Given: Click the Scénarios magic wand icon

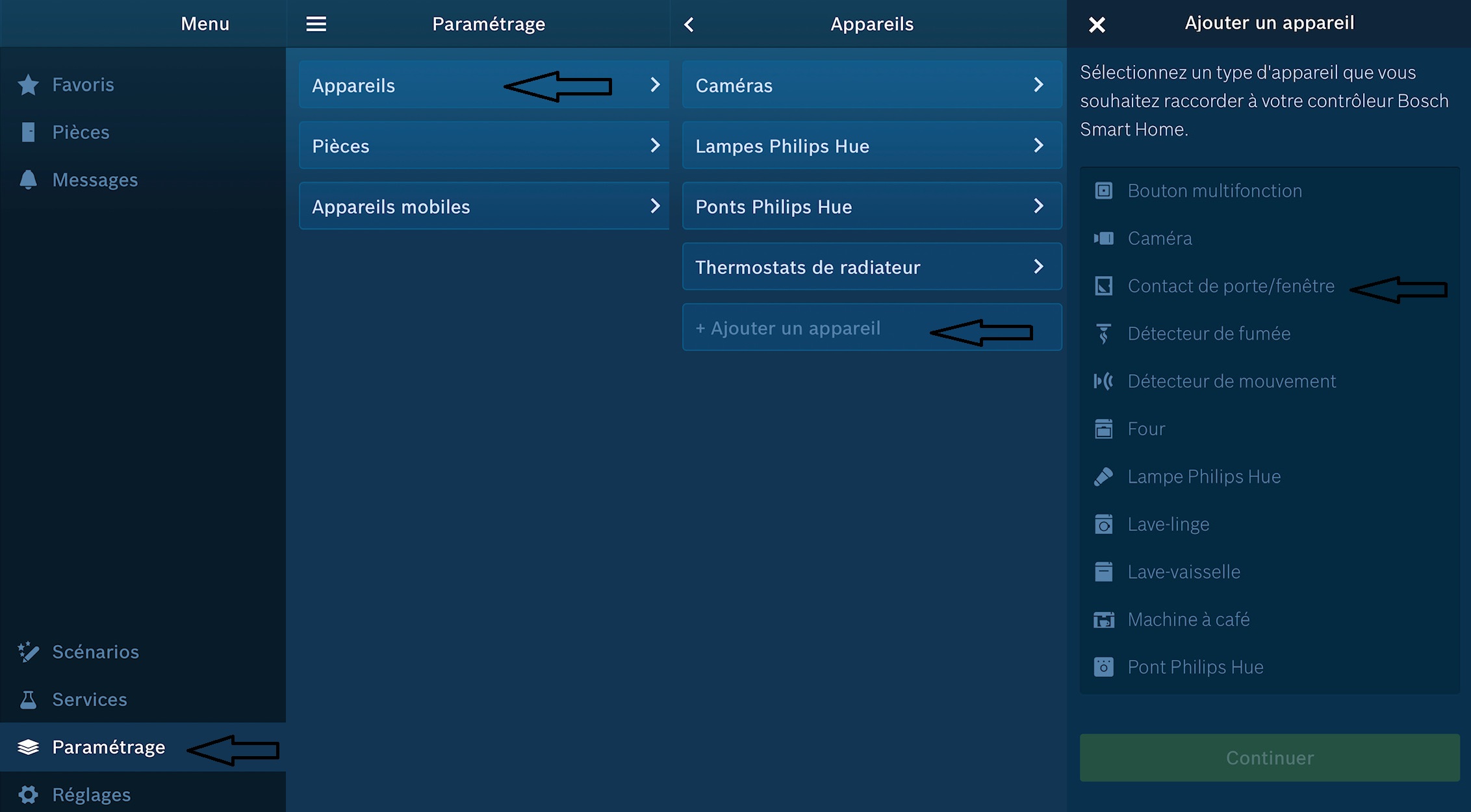Looking at the screenshot, I should (x=28, y=652).
